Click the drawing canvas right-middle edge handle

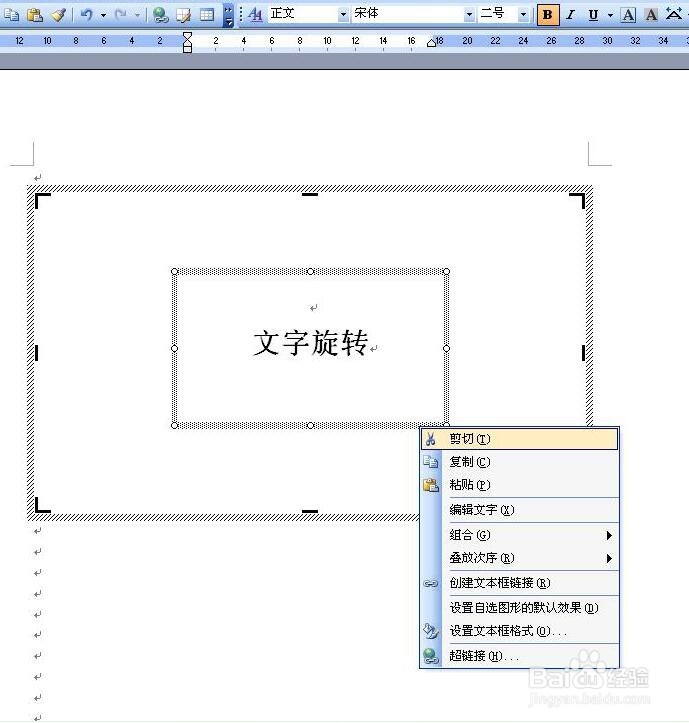[x=583, y=353]
